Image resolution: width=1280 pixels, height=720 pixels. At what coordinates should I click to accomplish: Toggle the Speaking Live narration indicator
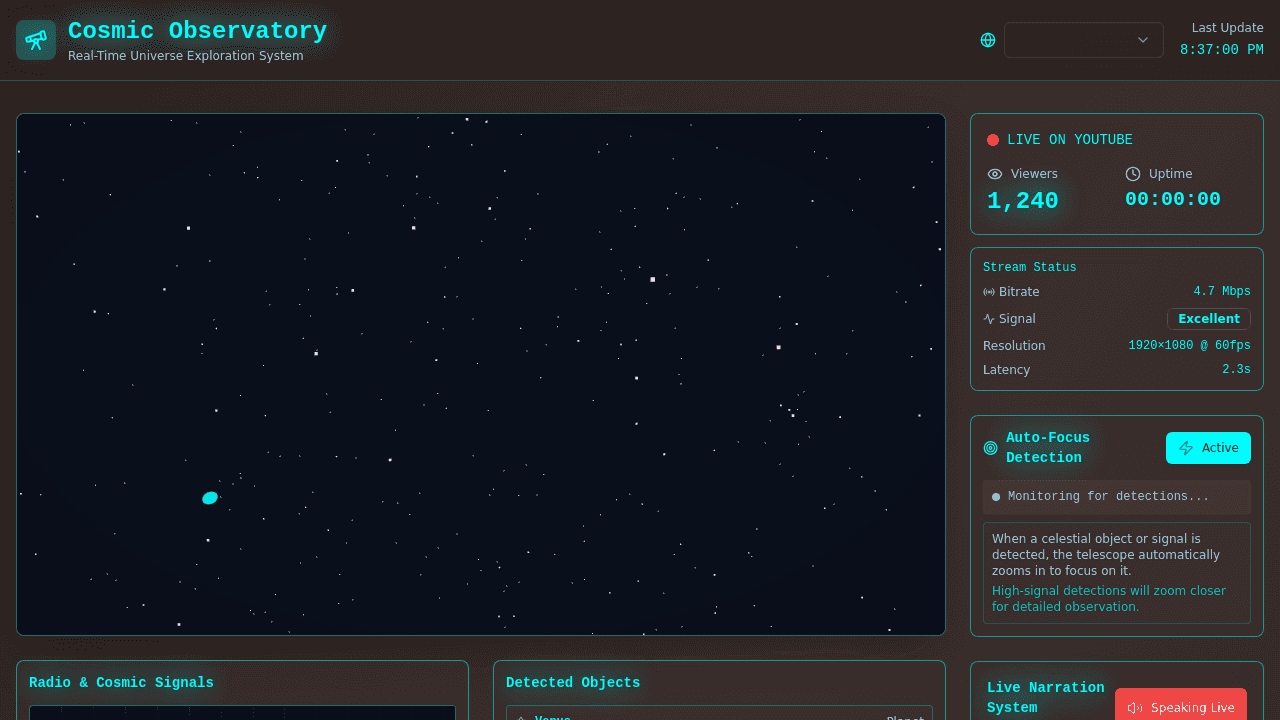click(1181, 707)
